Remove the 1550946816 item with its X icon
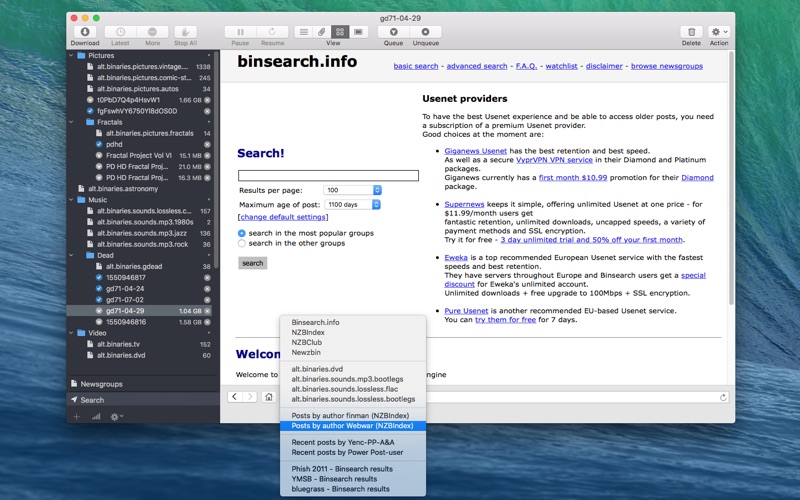 tap(207, 322)
